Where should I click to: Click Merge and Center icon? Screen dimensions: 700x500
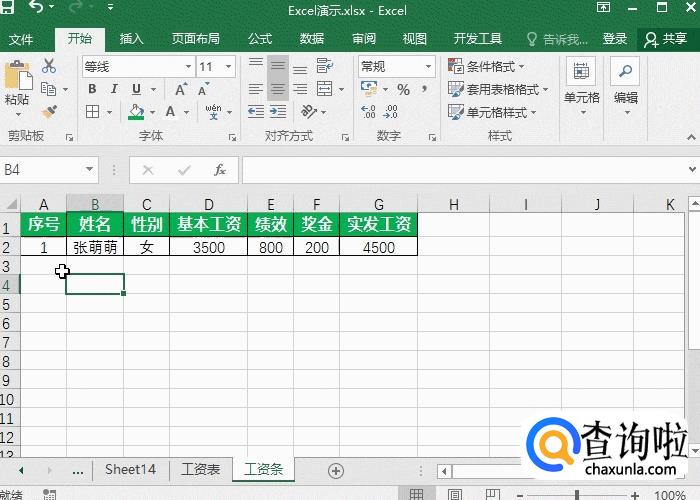[x=325, y=89]
